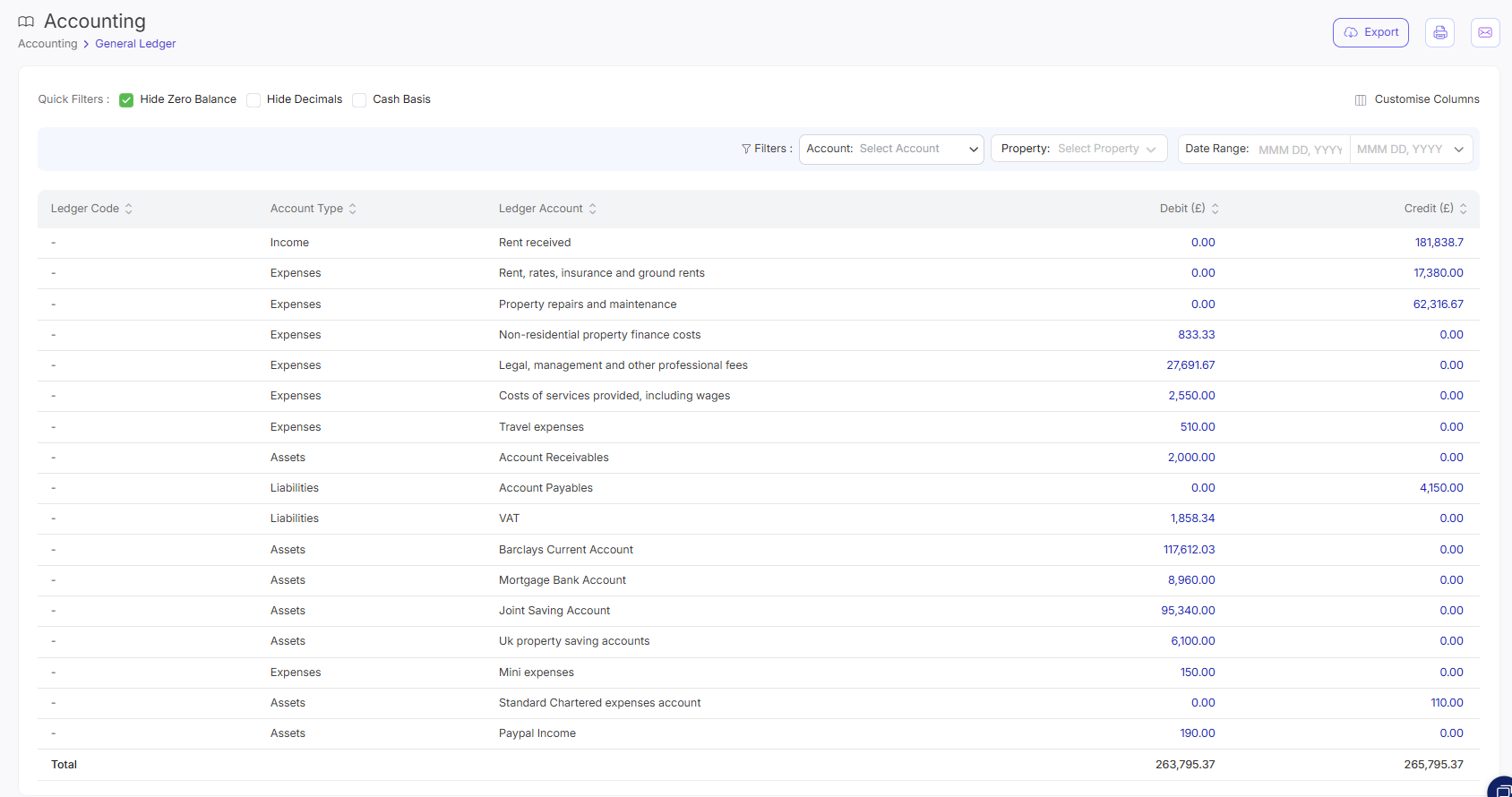1512x797 pixels.
Task: Open Travel expenses debit 510.00
Action: [1198, 427]
